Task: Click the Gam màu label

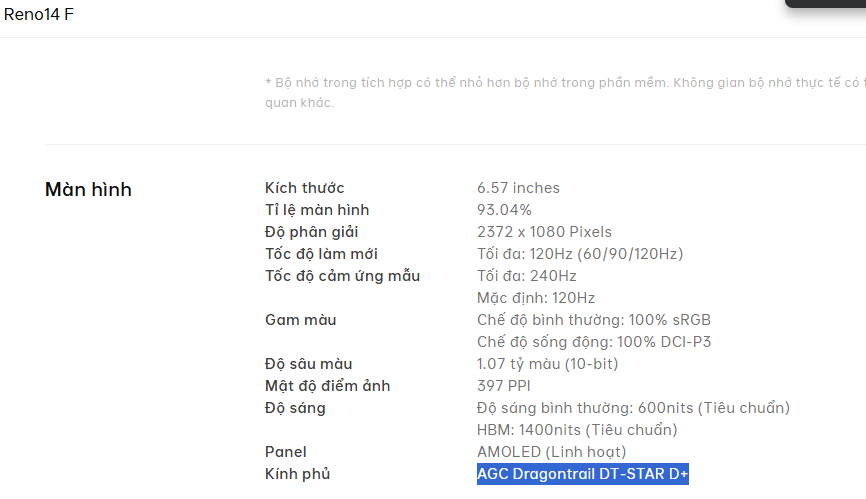Action: coord(300,320)
